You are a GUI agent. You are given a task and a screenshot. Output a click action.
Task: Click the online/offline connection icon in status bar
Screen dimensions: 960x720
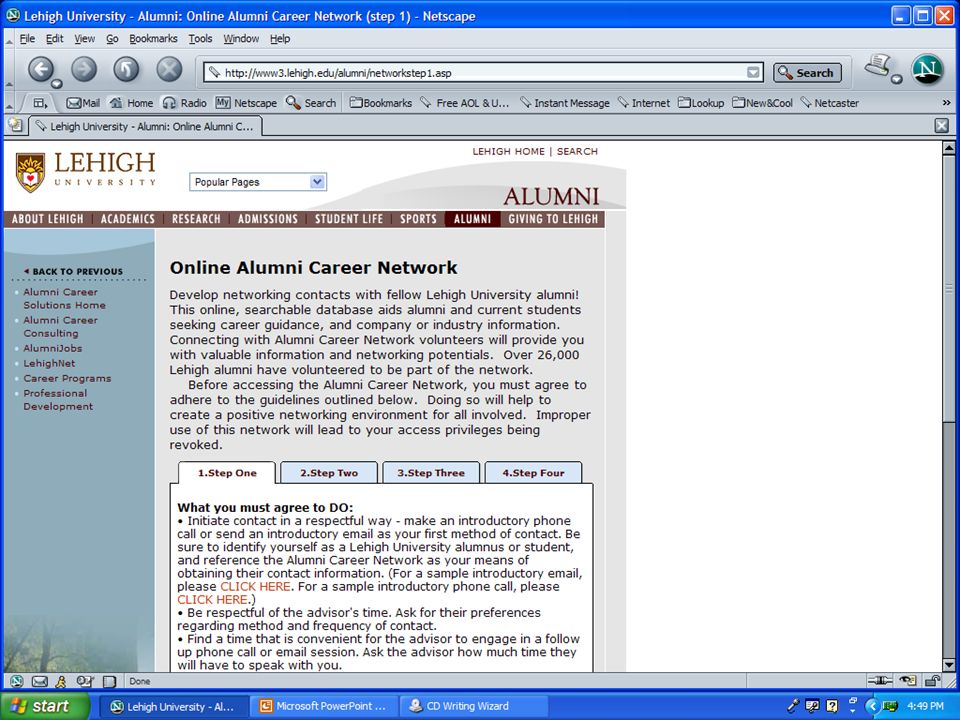click(x=880, y=681)
